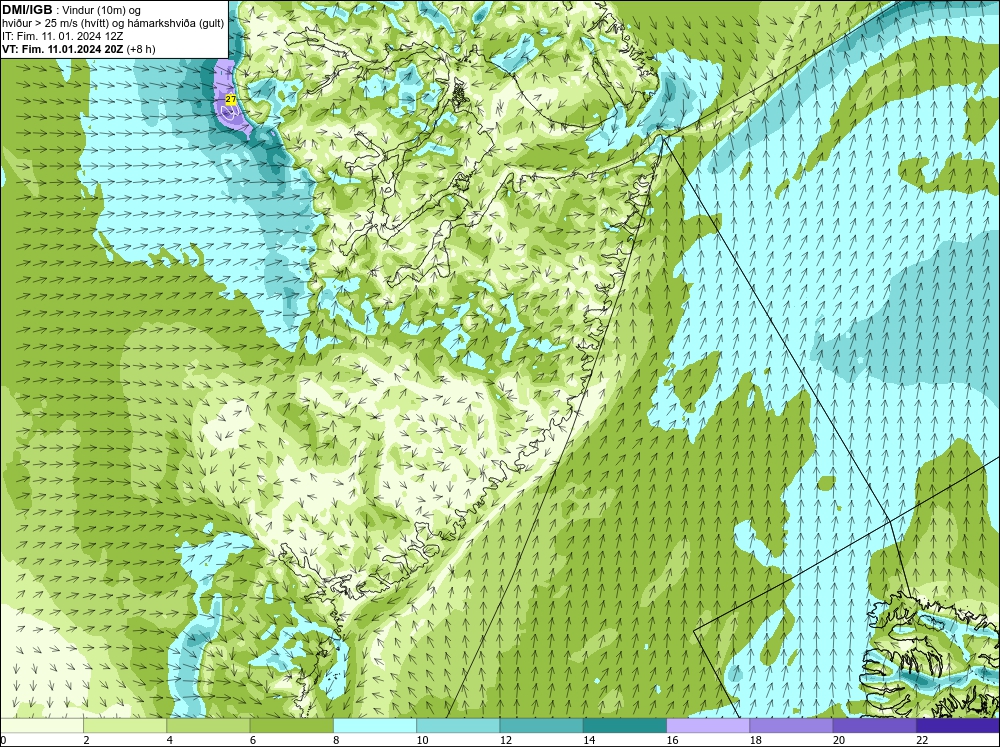Screen dimensions: 1000x747
Task: Click the legend scale value 14
Action: coord(589,740)
